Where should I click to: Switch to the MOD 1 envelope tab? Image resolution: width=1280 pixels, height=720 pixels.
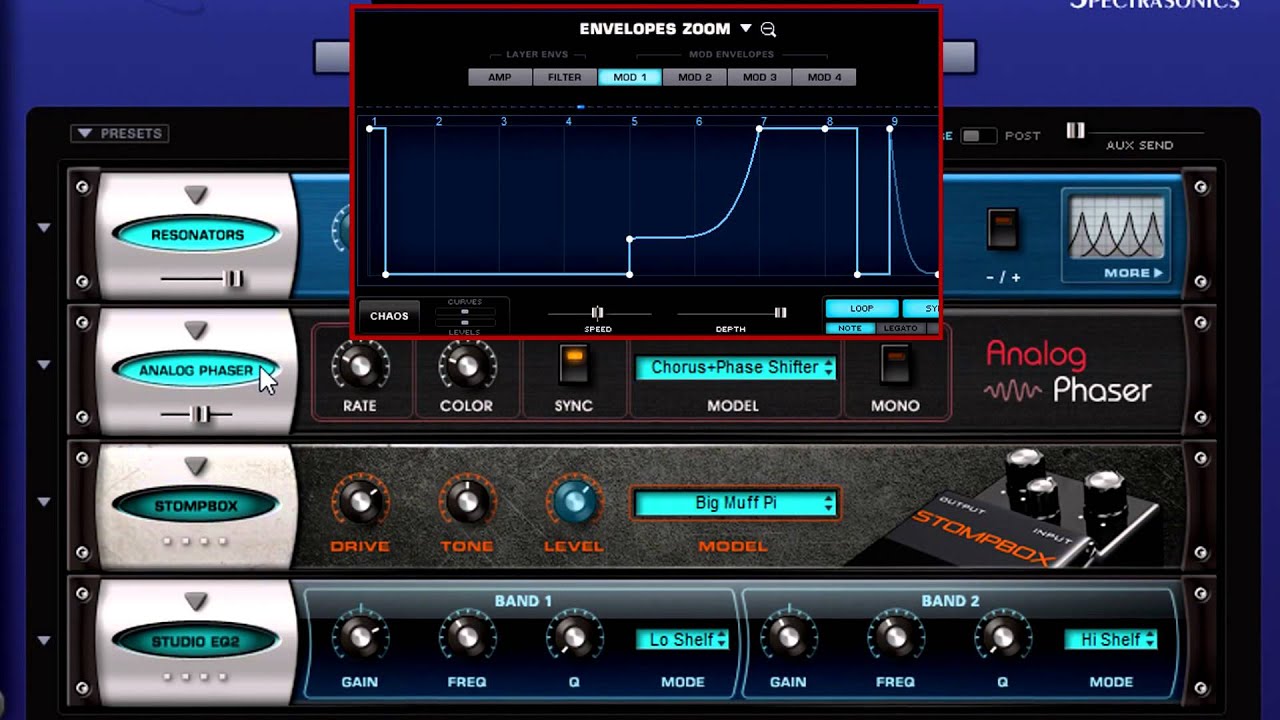click(x=630, y=77)
